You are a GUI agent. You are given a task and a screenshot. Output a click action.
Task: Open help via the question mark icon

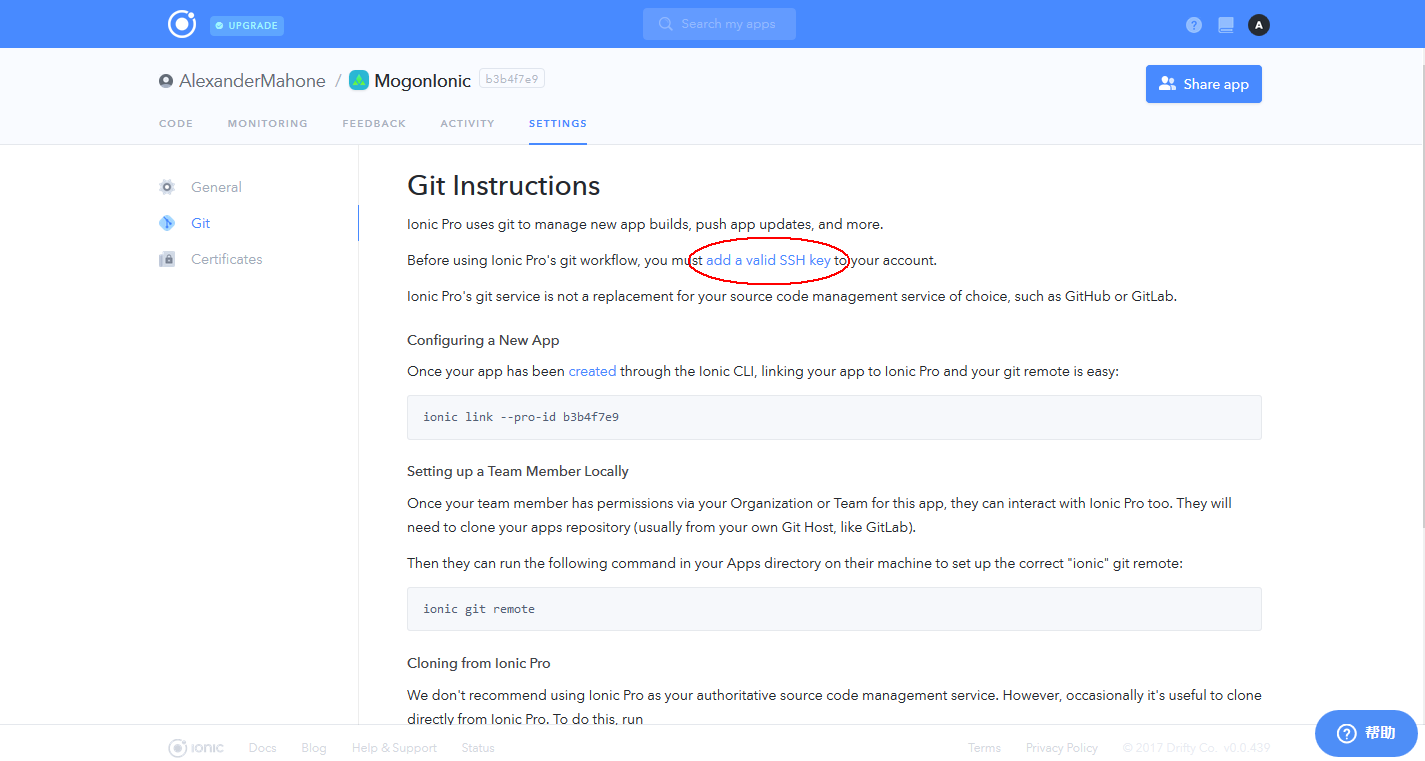pyautogui.click(x=1193, y=24)
